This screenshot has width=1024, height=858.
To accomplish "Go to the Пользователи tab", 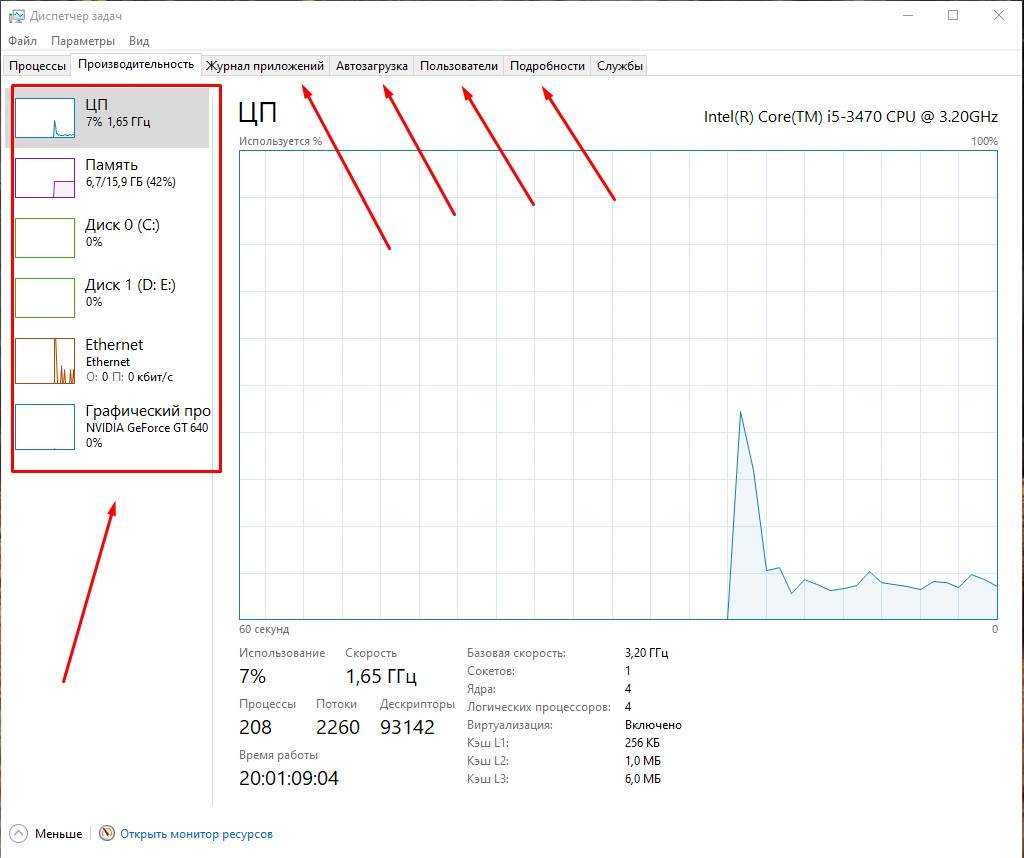I will click(x=458, y=66).
